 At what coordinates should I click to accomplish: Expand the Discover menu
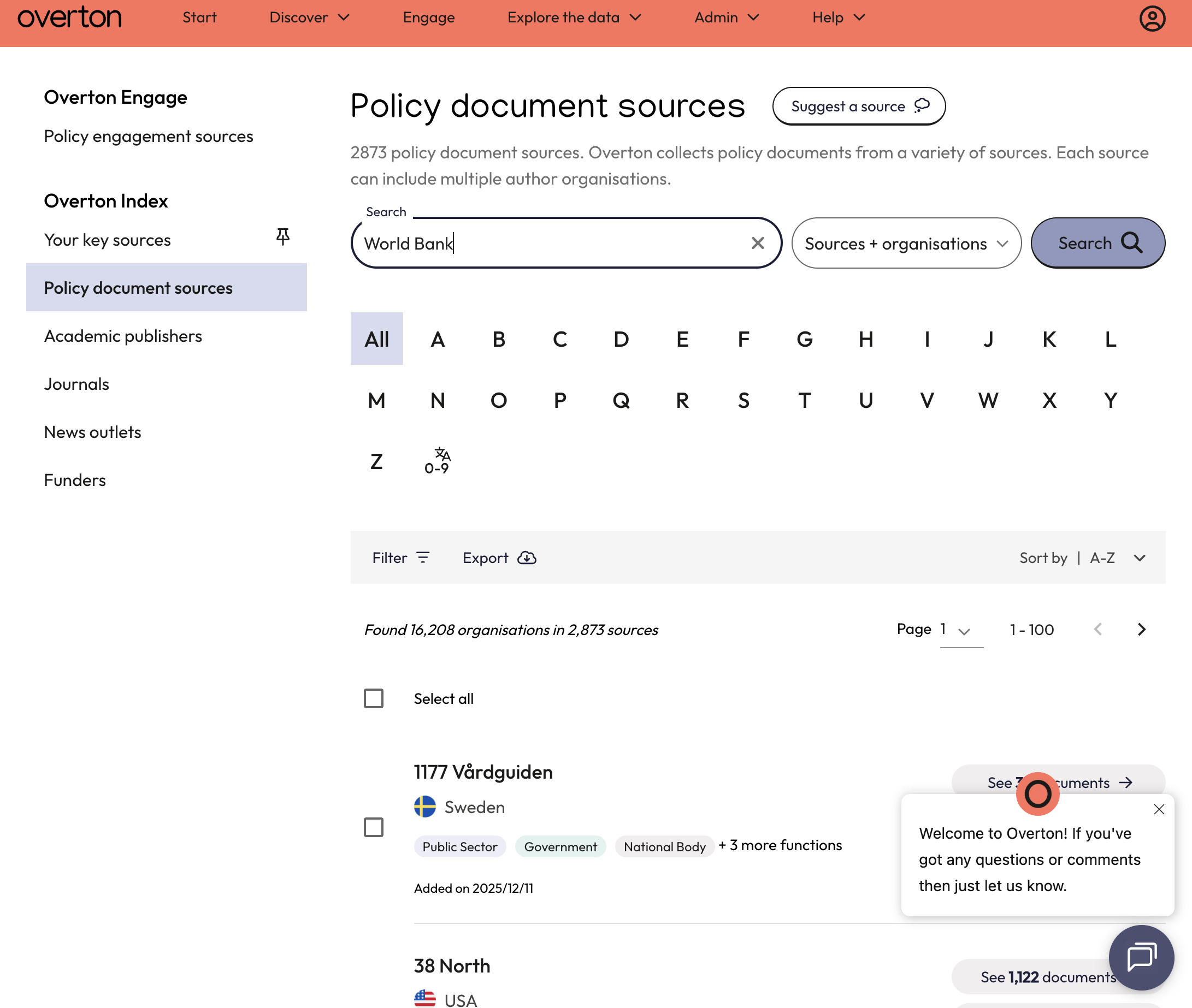[x=309, y=17]
